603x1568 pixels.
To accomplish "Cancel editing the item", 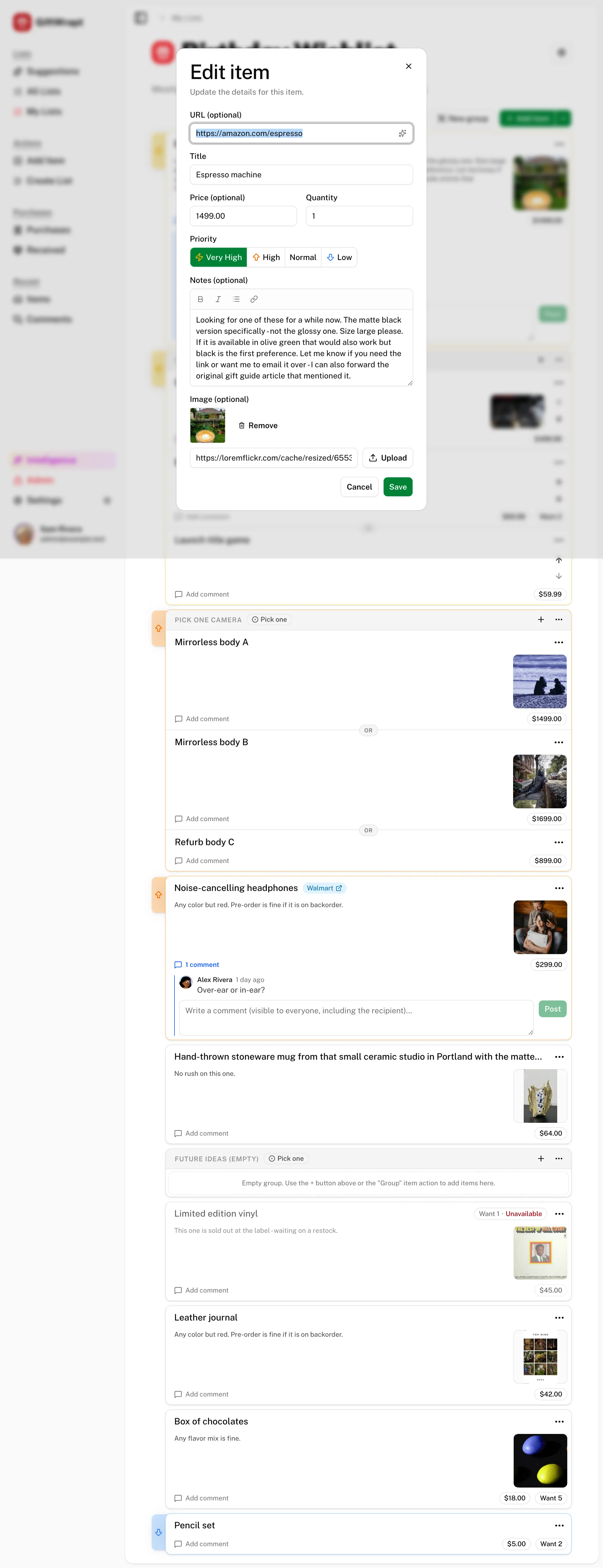I will (x=360, y=487).
